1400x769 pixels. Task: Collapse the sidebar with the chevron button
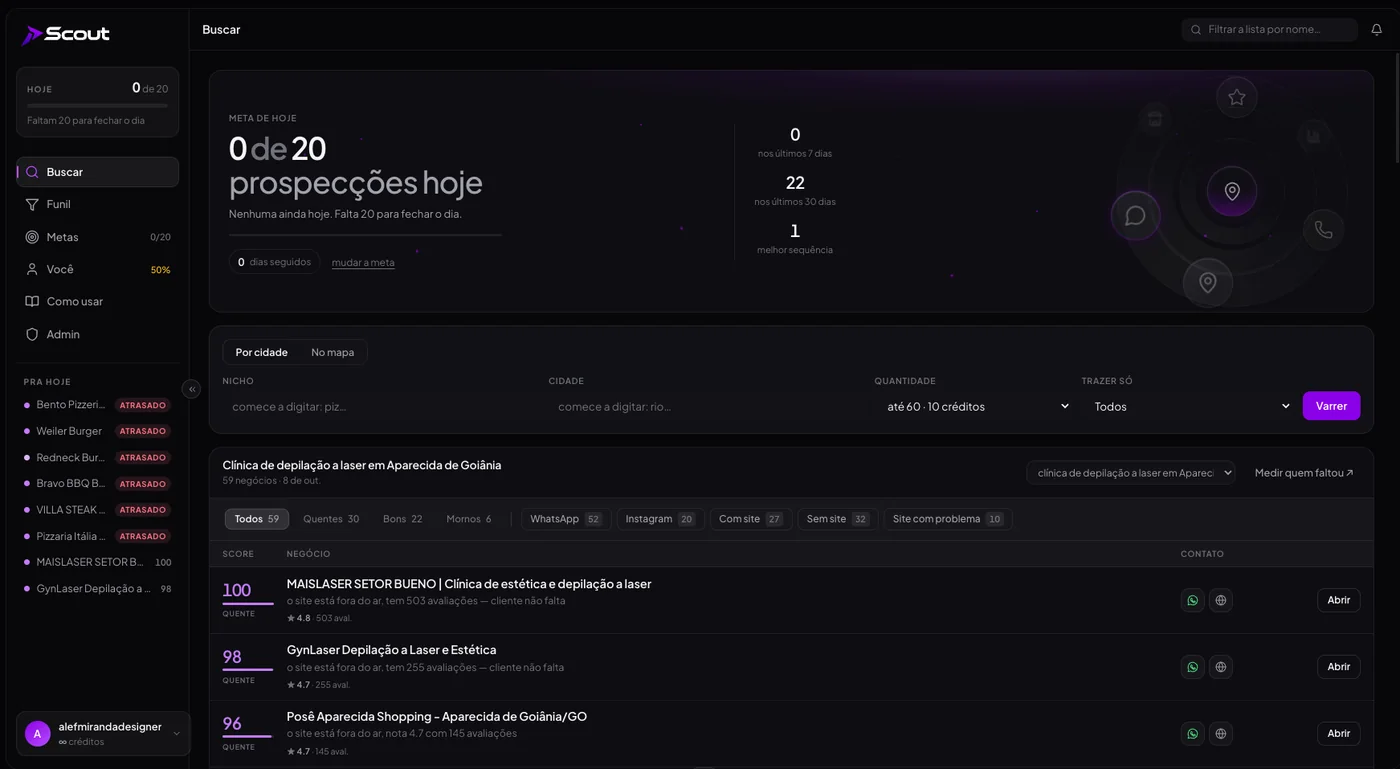coord(192,389)
